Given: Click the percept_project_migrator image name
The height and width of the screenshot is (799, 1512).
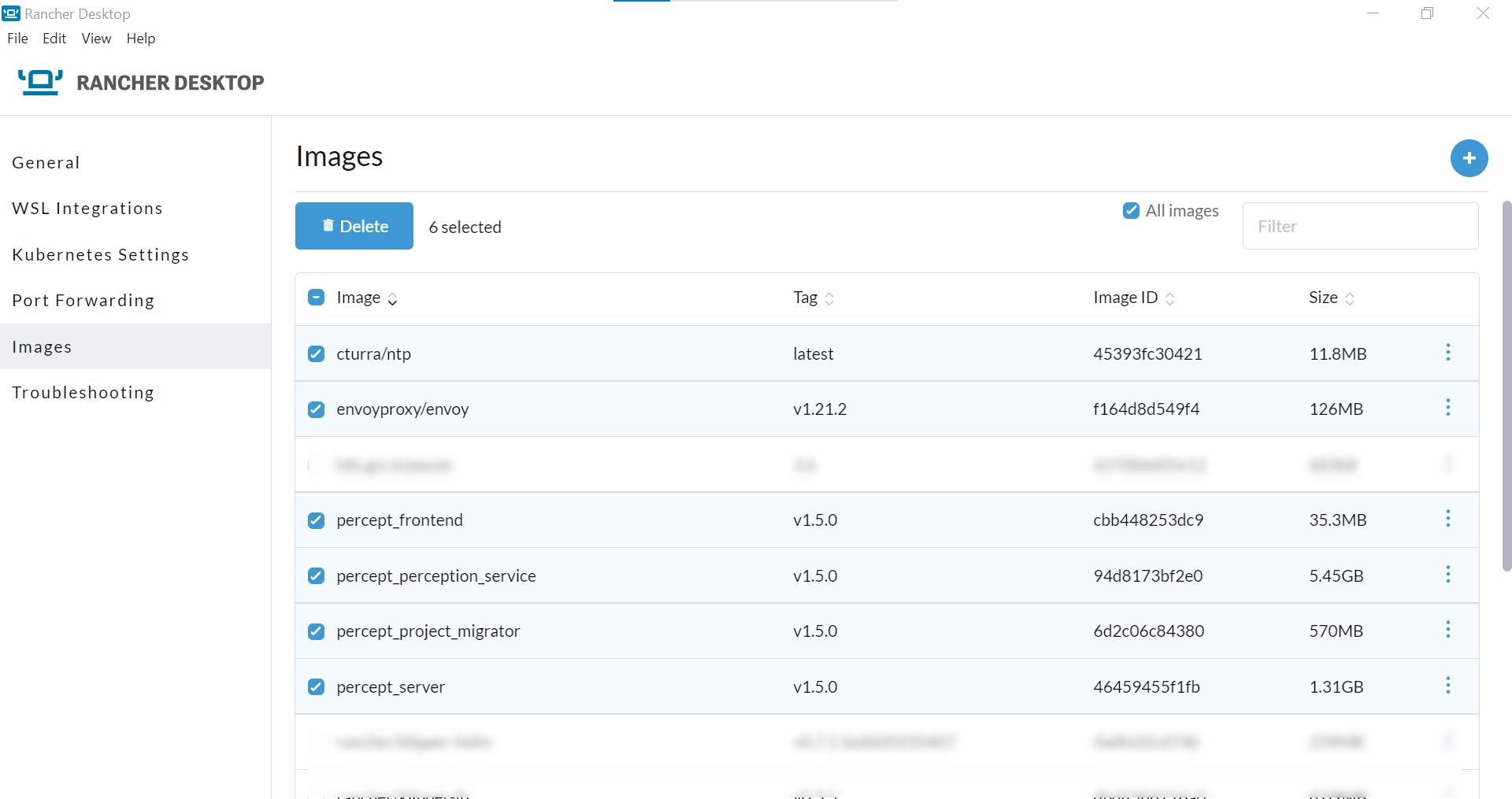Looking at the screenshot, I should [x=428, y=631].
